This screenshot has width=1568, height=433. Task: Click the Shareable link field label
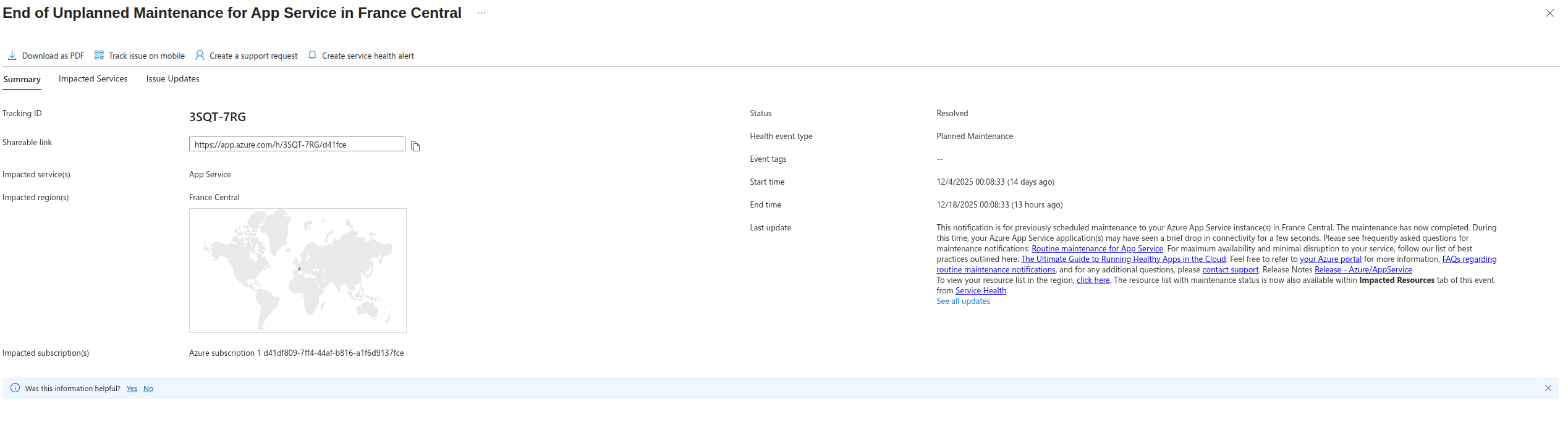click(27, 142)
